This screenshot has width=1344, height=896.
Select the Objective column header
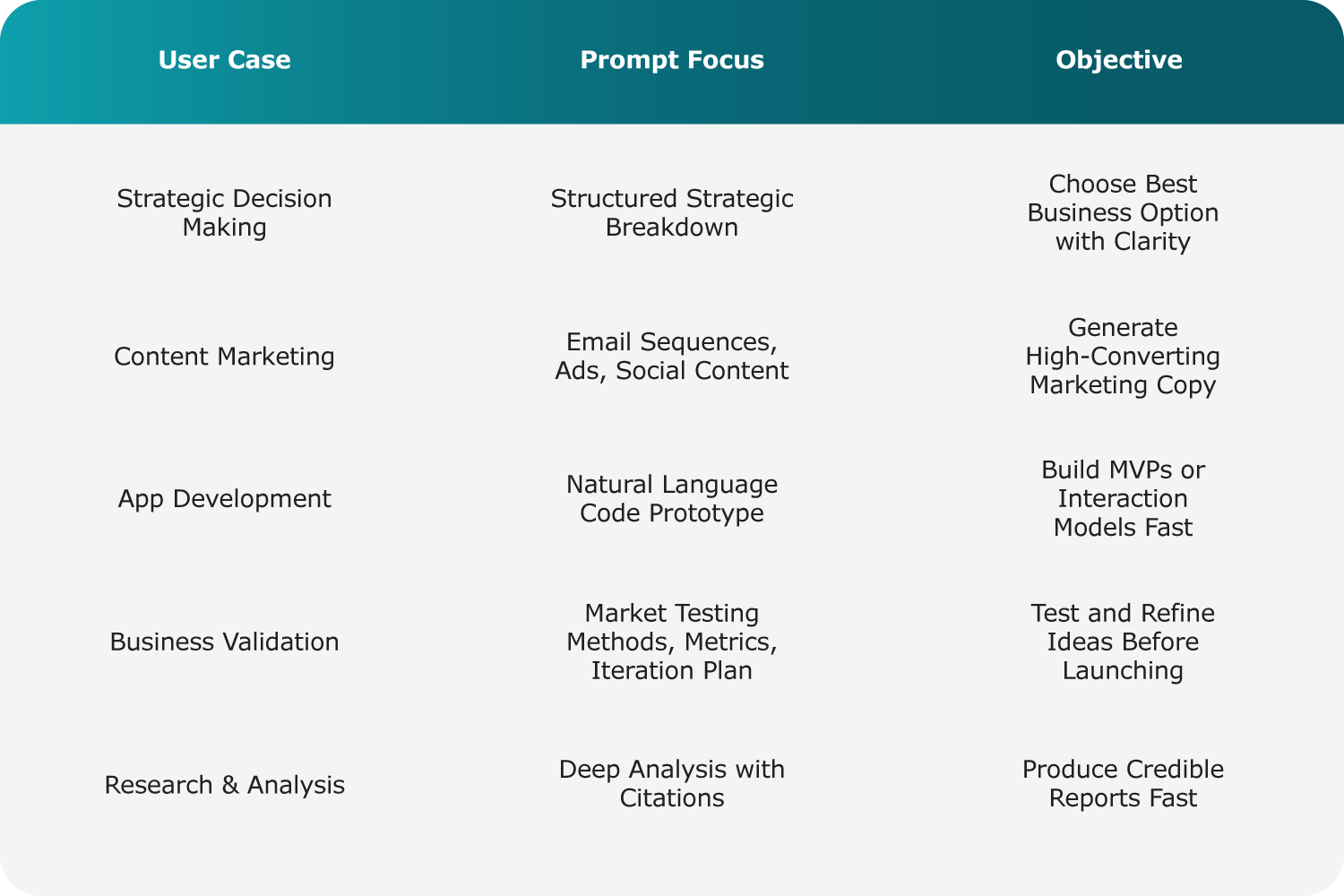click(x=1118, y=60)
